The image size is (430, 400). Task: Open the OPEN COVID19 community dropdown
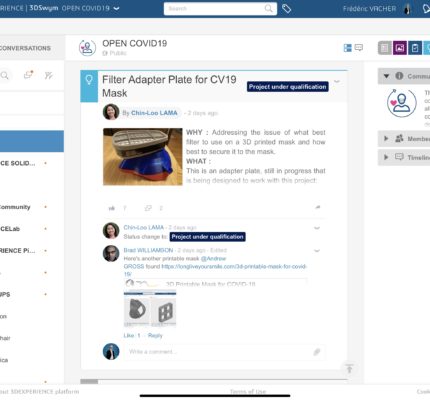pyautogui.click(x=116, y=8)
